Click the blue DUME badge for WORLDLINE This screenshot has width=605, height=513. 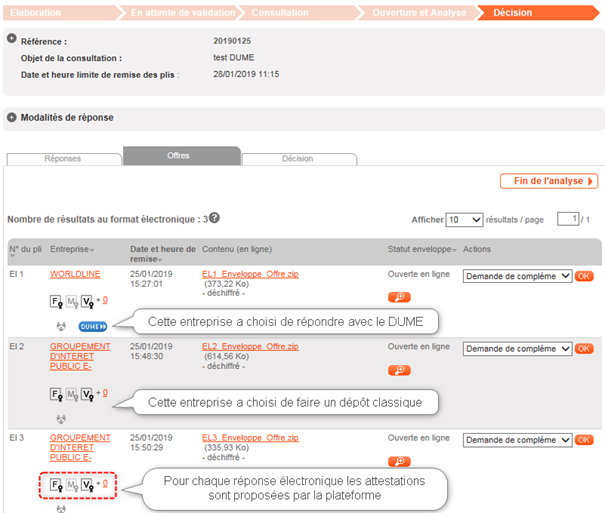[x=93, y=325]
